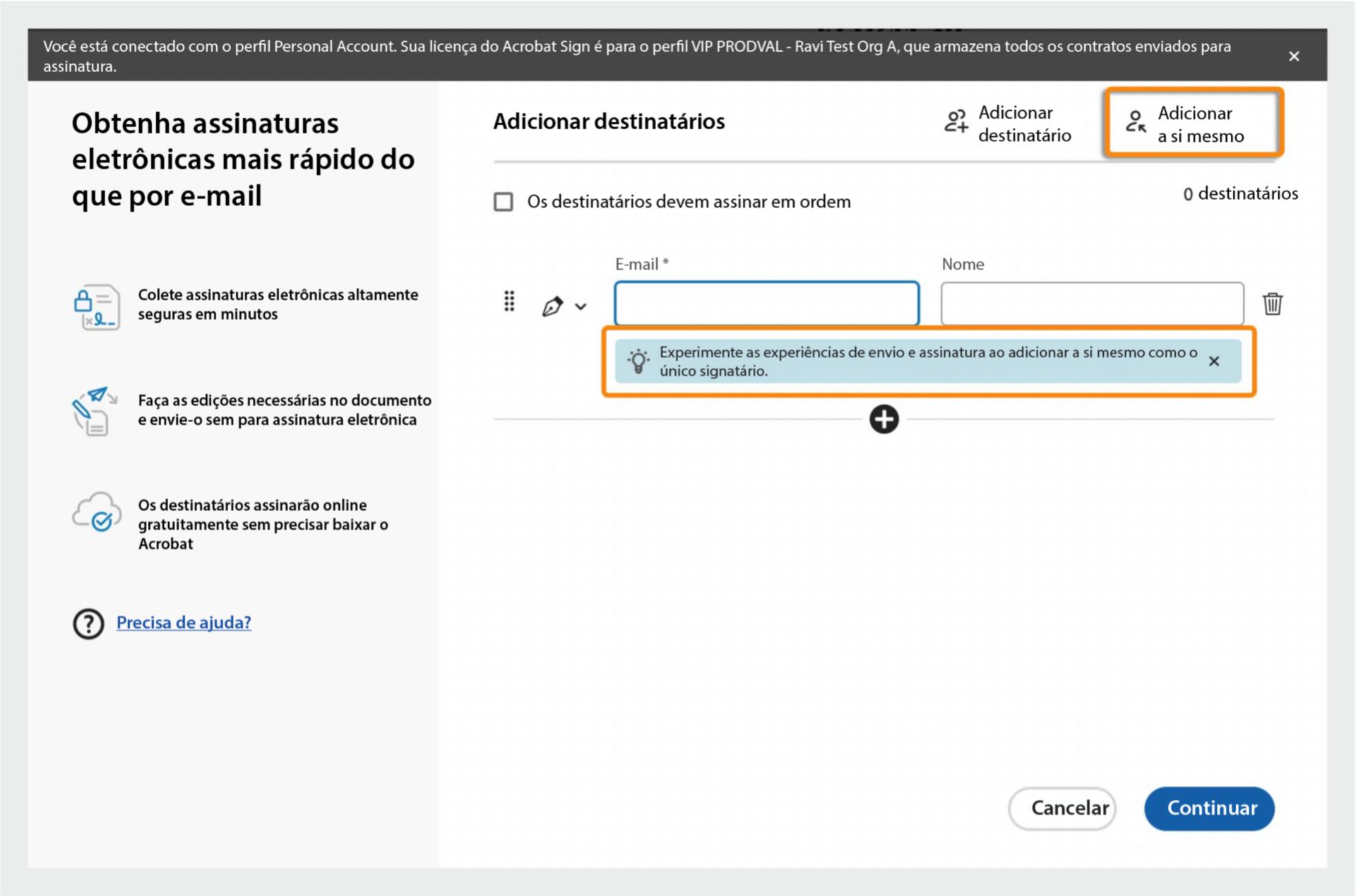
Task: Click the black plus circle to add row
Action: pos(884,419)
